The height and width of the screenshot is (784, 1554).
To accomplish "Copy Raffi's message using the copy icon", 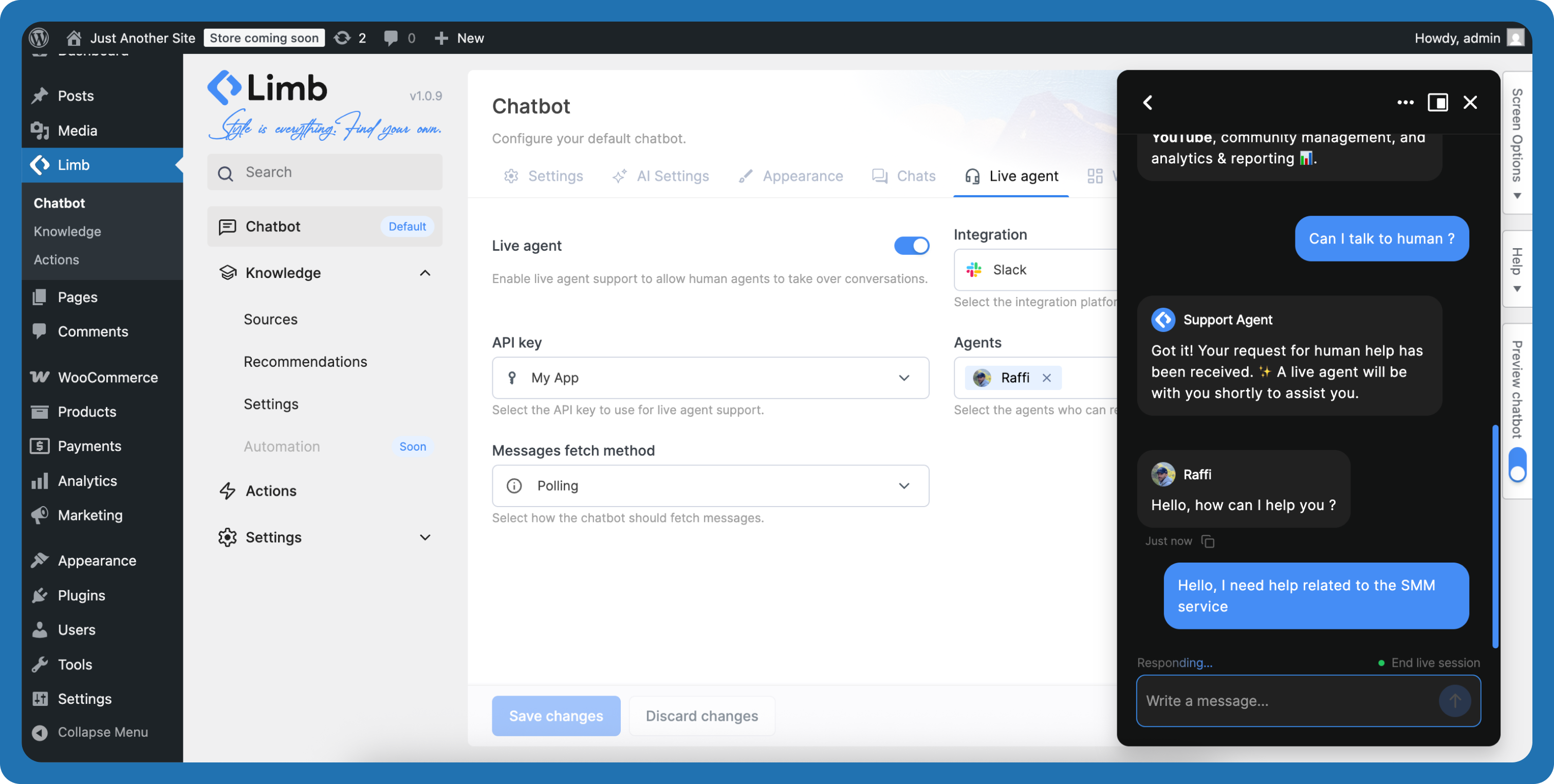I will pyautogui.click(x=1208, y=541).
